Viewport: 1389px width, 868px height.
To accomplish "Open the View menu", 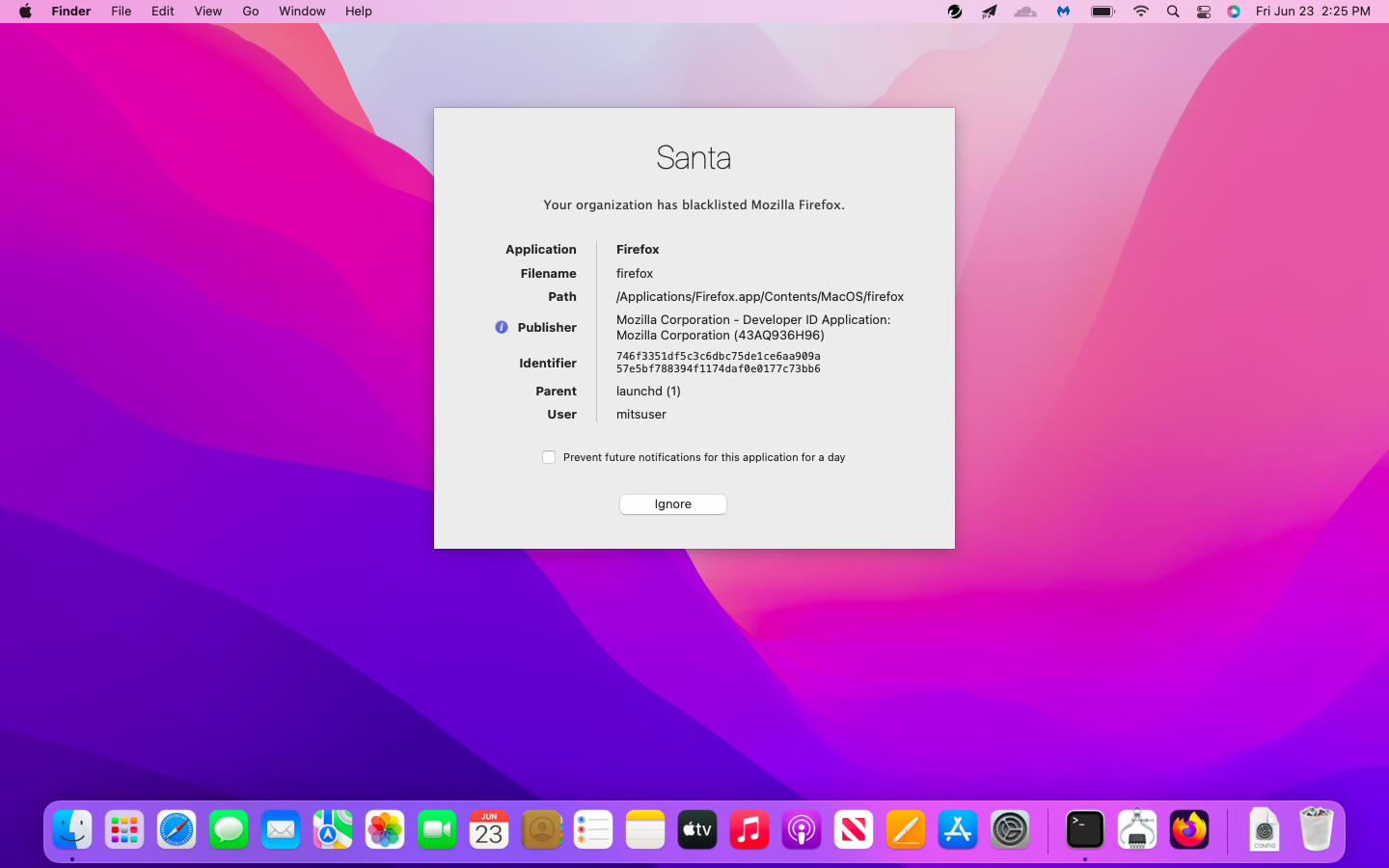I will click(x=208, y=12).
